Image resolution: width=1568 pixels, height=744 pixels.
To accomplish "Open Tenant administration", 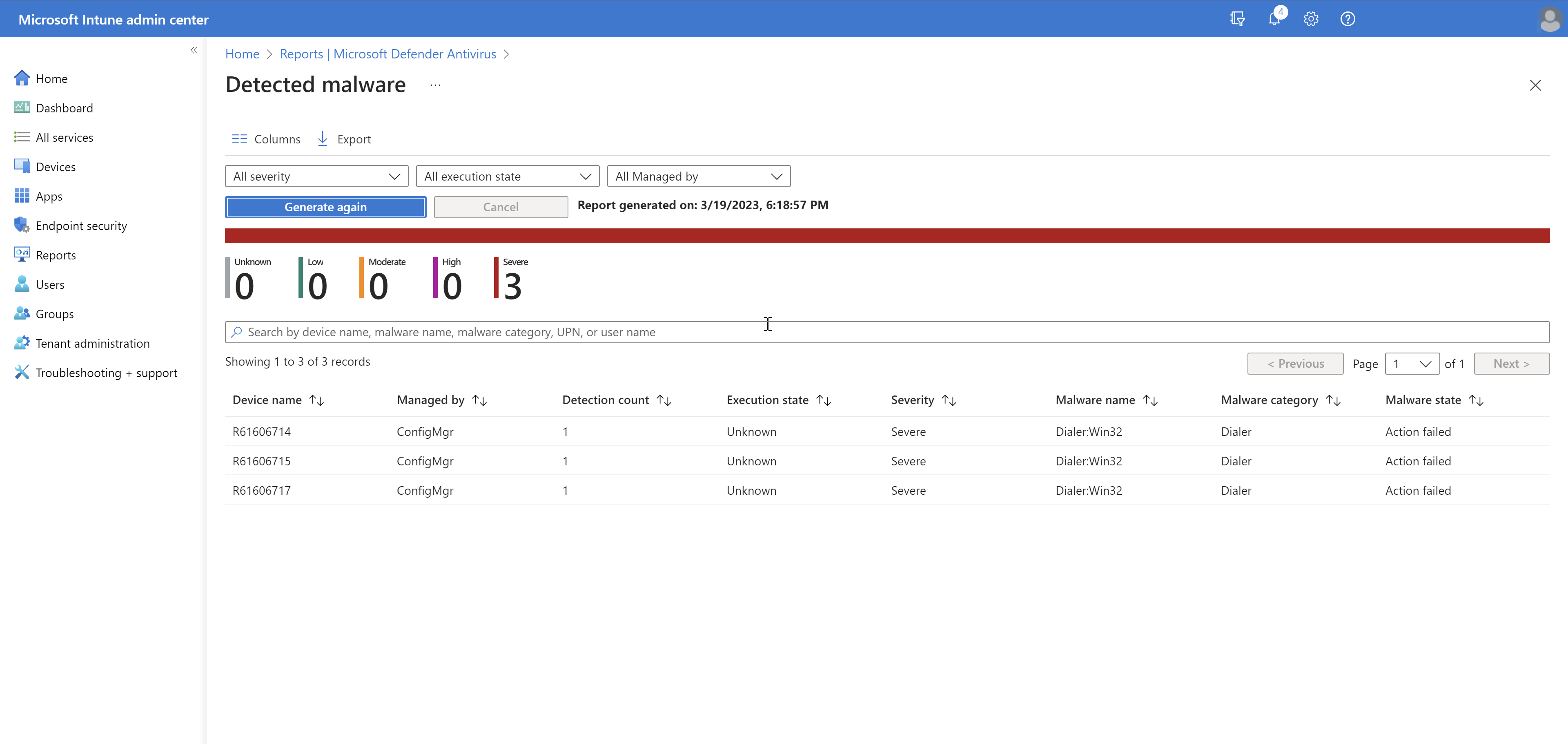I will pyautogui.click(x=93, y=343).
